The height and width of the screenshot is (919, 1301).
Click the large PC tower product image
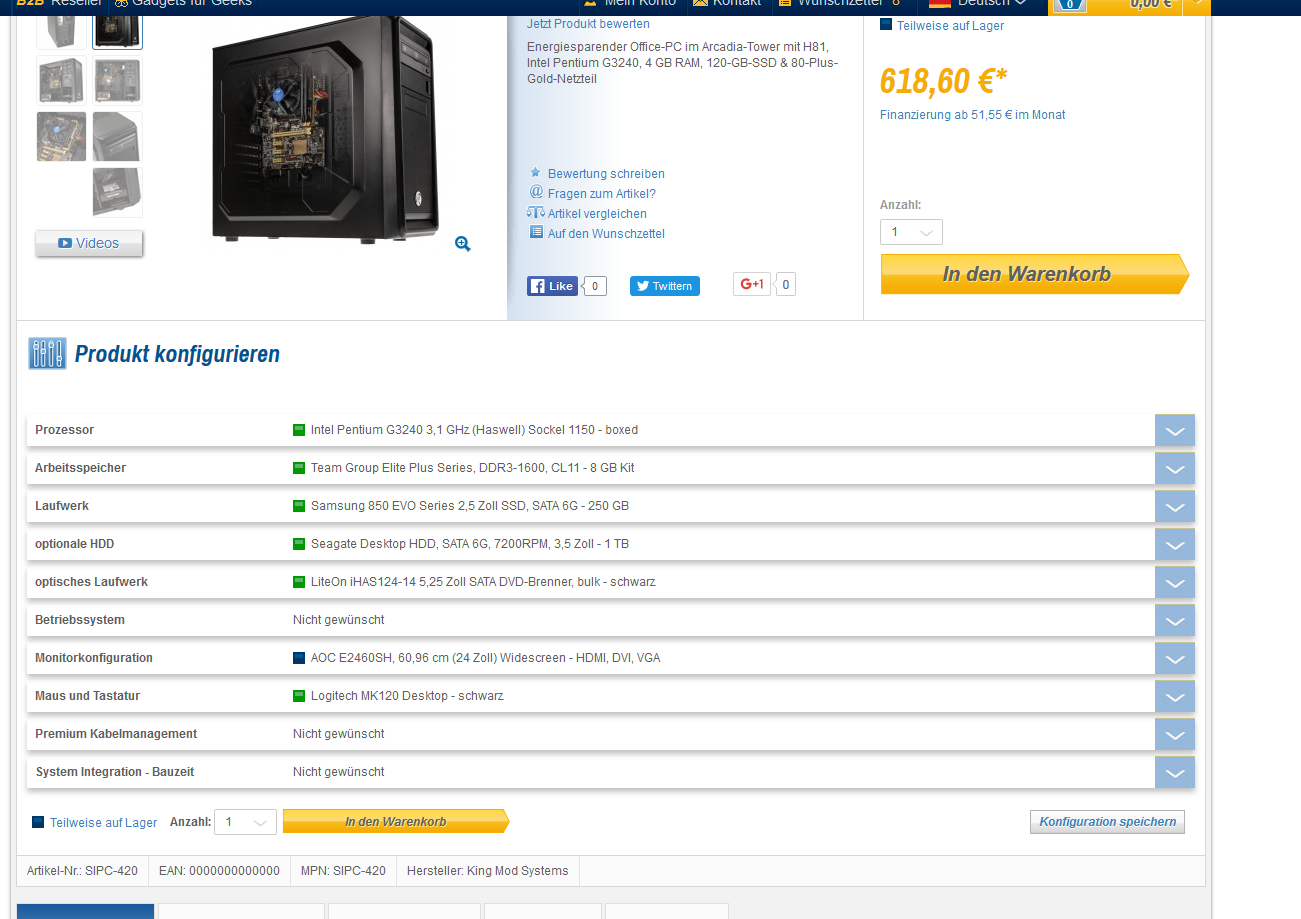click(325, 130)
